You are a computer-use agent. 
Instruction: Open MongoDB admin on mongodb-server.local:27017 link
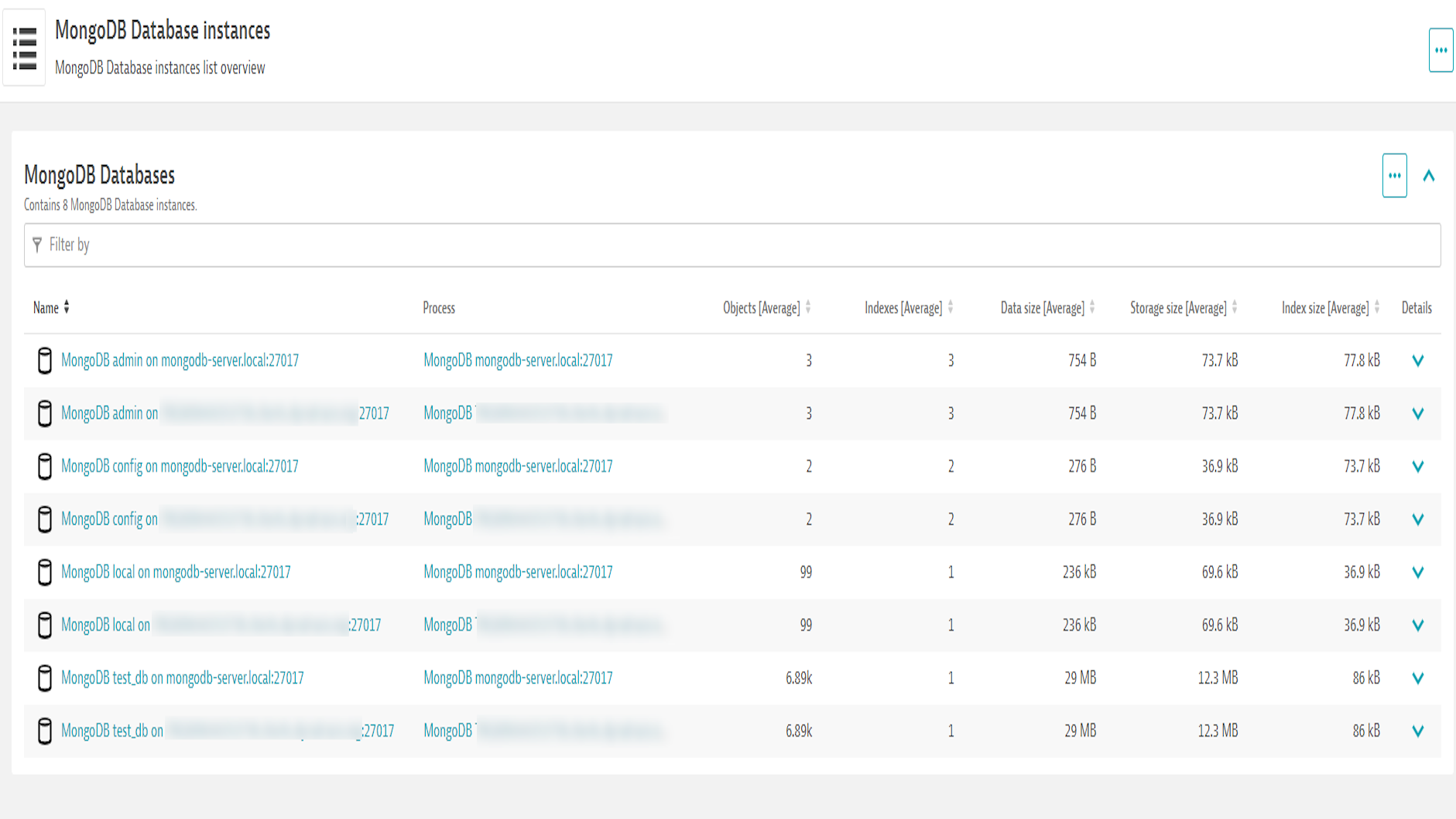[x=180, y=360]
